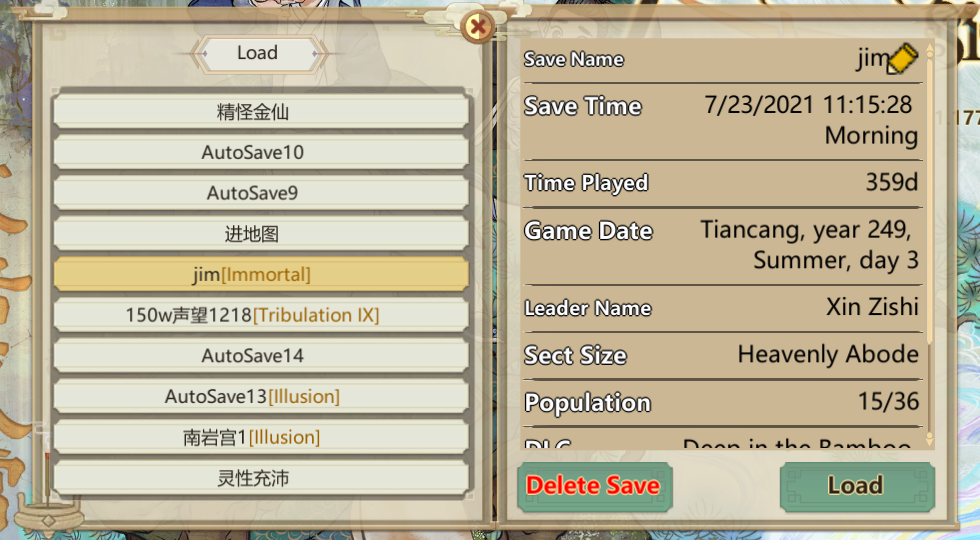Click the Load title tab at top
The height and width of the screenshot is (540, 980).
(258, 54)
